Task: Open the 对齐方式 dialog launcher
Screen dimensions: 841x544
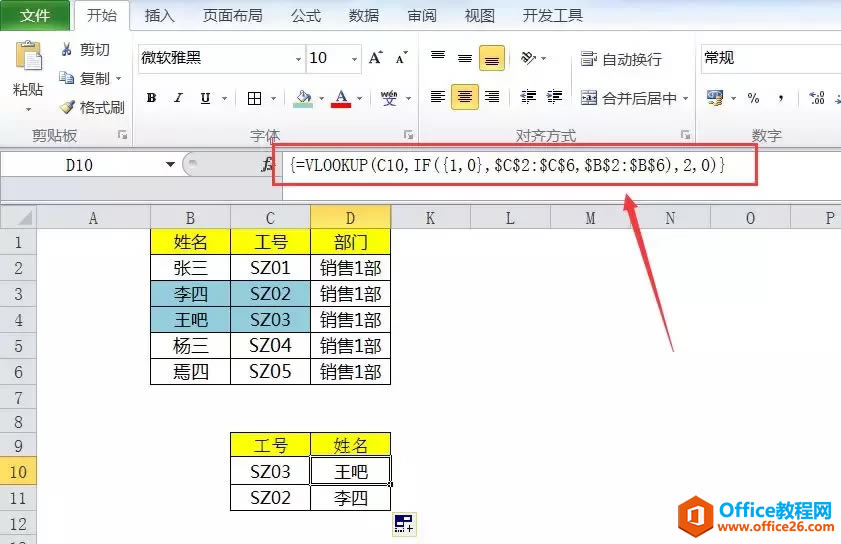Action: click(x=685, y=135)
